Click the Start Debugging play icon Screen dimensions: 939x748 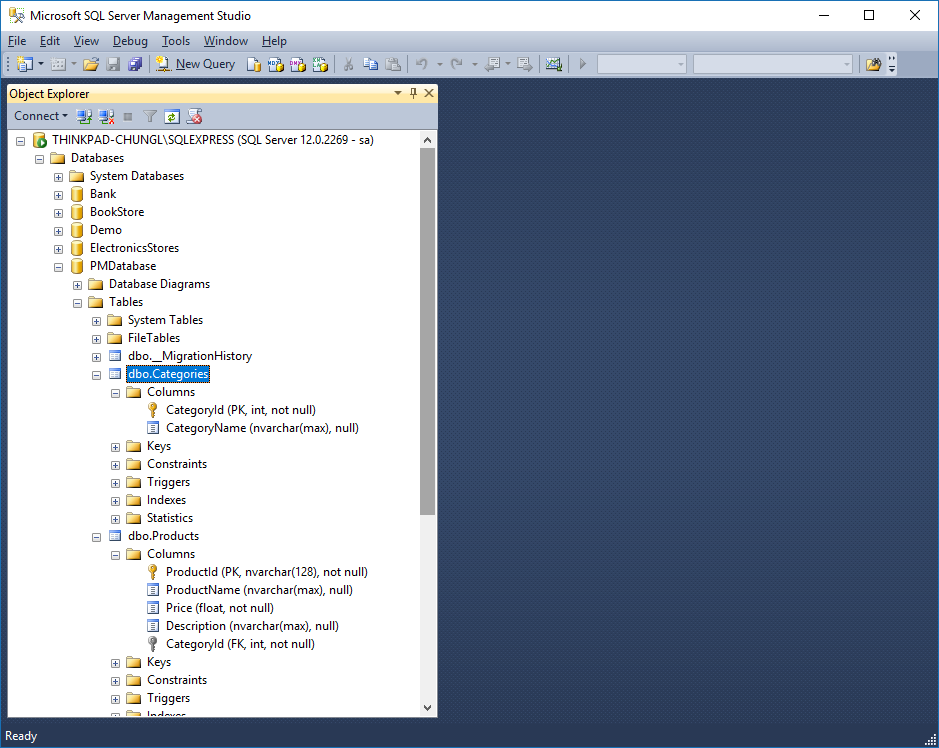583,64
